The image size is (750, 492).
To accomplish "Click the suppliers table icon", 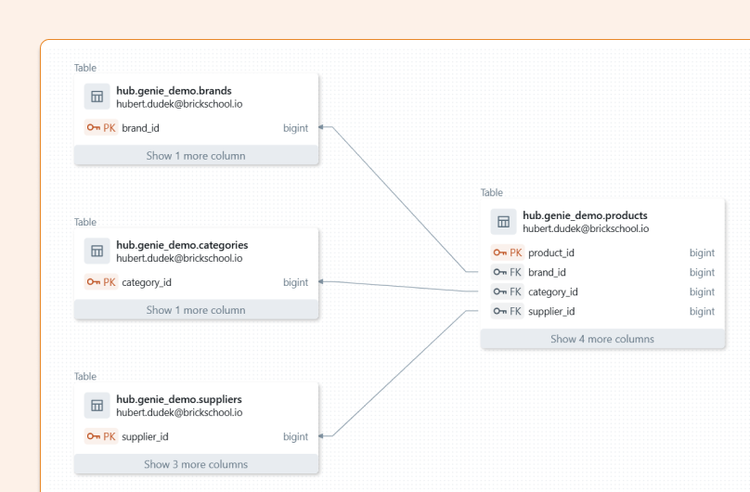I will 97,405.
